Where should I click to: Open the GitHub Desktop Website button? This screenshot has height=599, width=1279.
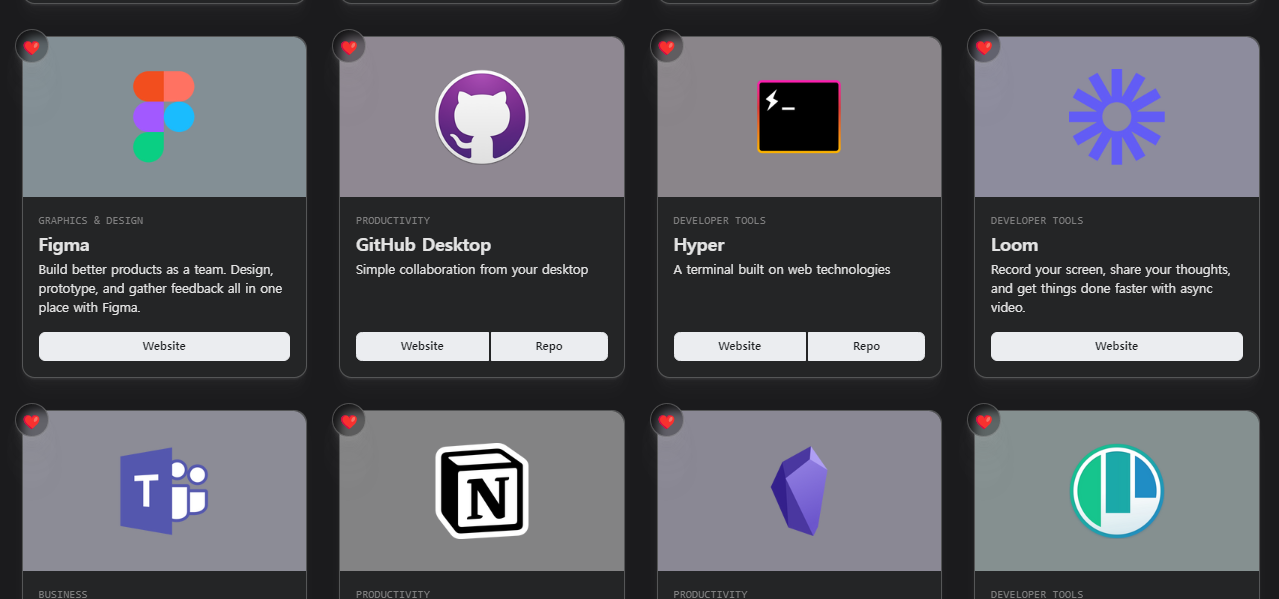(x=422, y=346)
